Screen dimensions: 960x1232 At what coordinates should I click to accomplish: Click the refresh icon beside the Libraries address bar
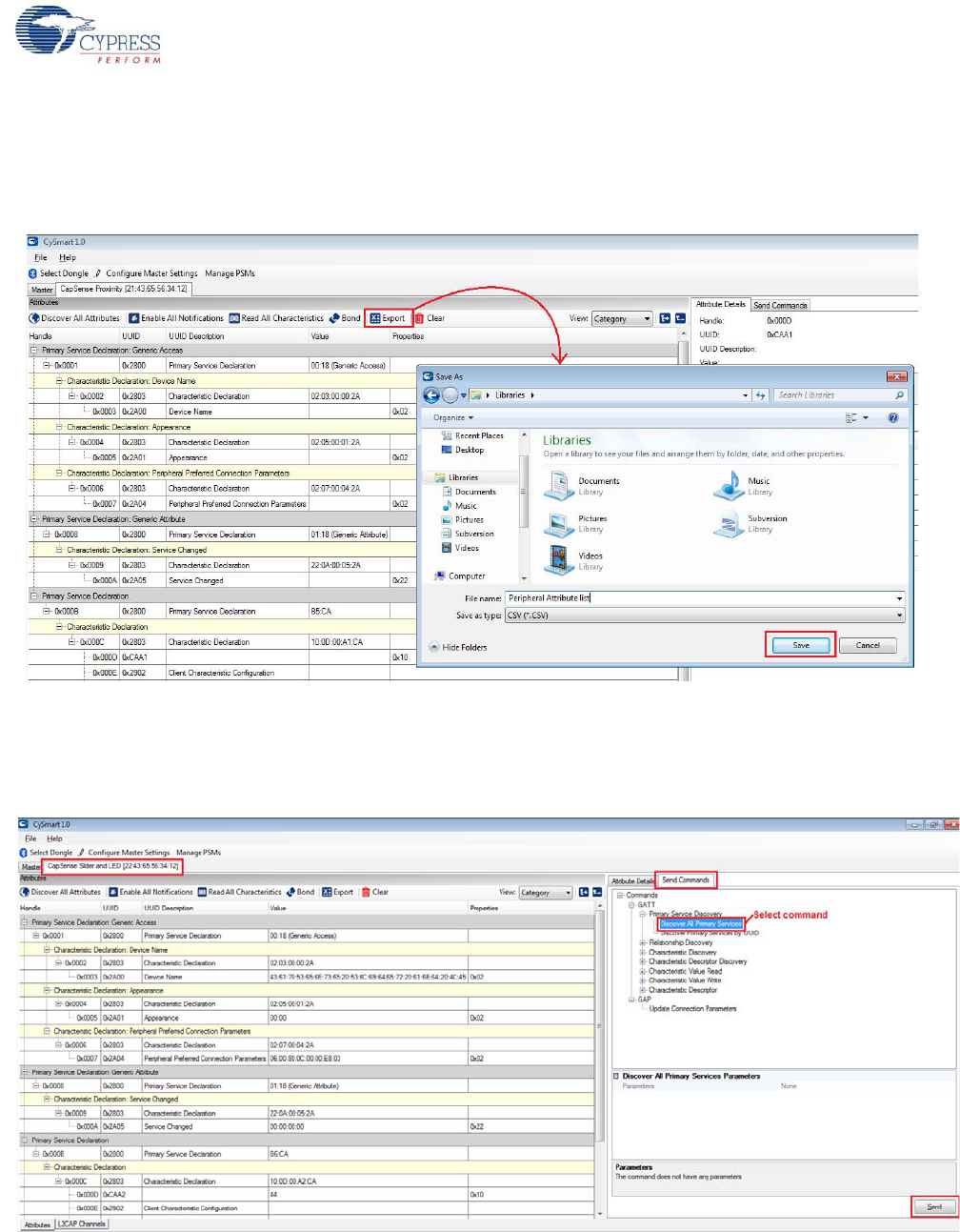(x=760, y=395)
